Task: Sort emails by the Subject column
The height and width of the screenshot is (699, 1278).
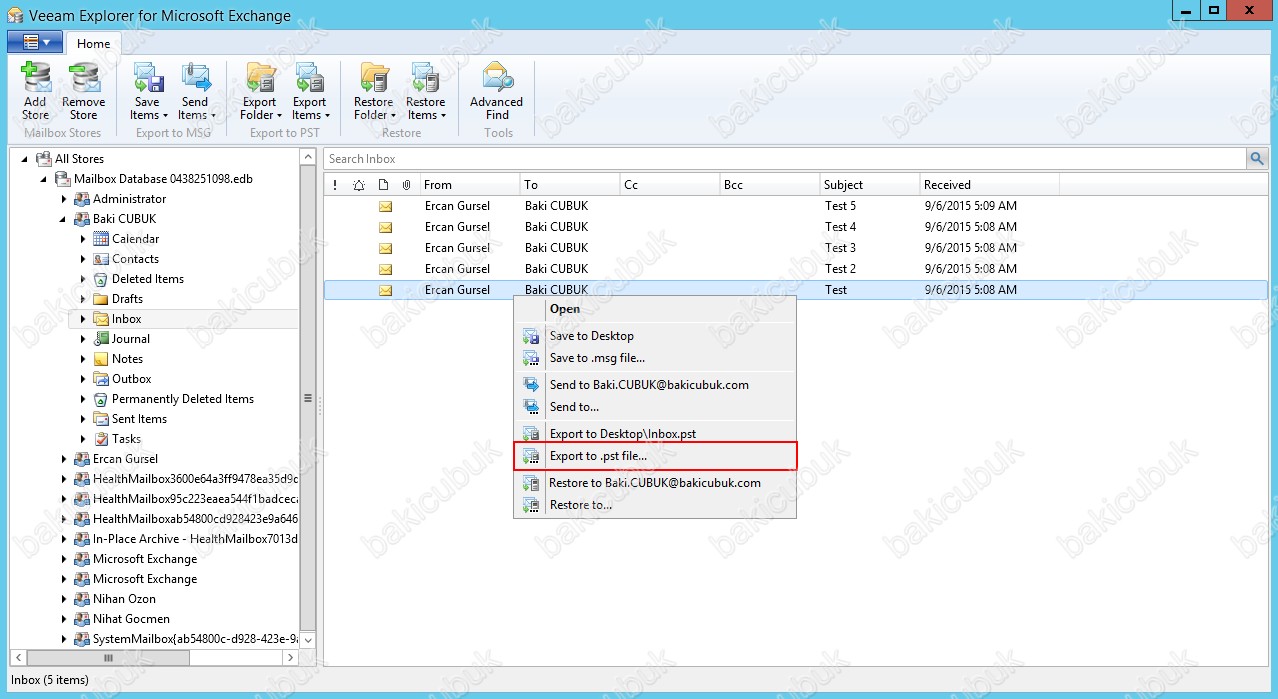Action: pos(870,185)
